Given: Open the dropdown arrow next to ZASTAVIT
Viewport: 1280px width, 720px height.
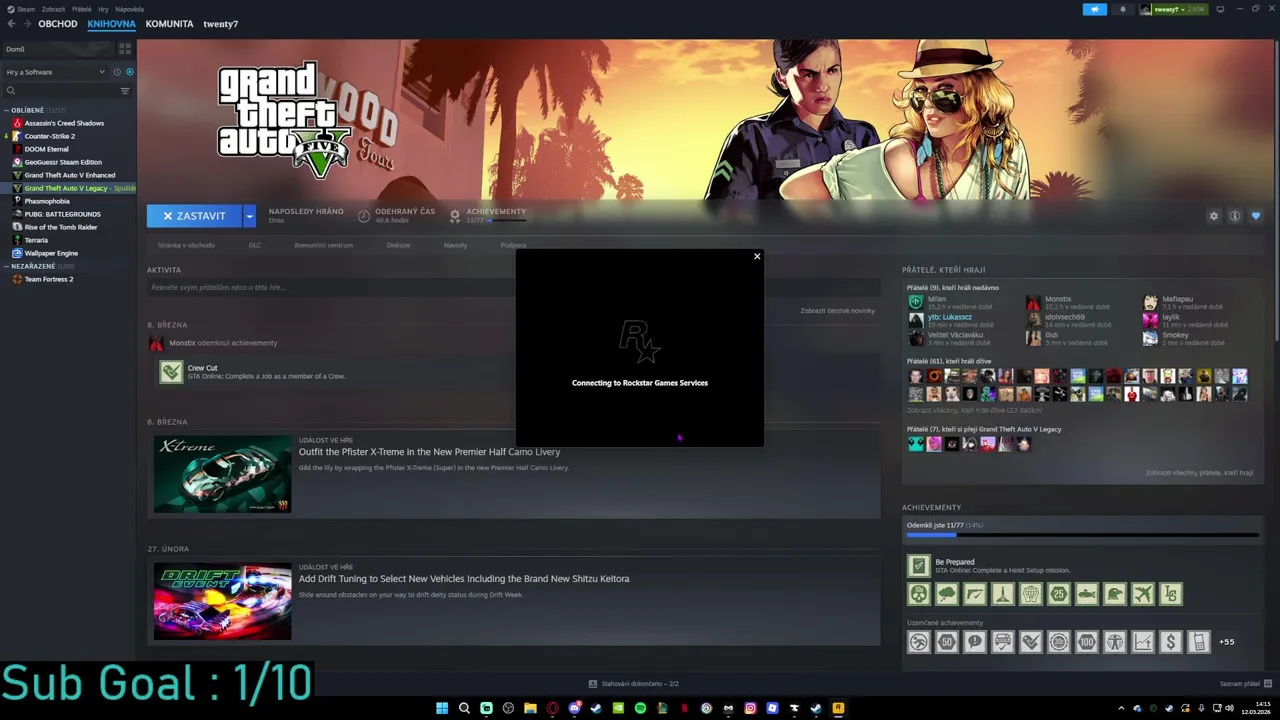Looking at the screenshot, I should (250, 216).
